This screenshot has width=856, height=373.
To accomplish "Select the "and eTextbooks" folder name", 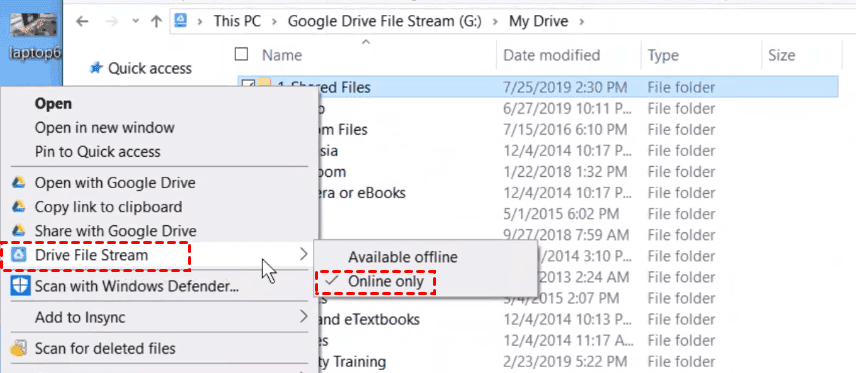I will (x=369, y=319).
